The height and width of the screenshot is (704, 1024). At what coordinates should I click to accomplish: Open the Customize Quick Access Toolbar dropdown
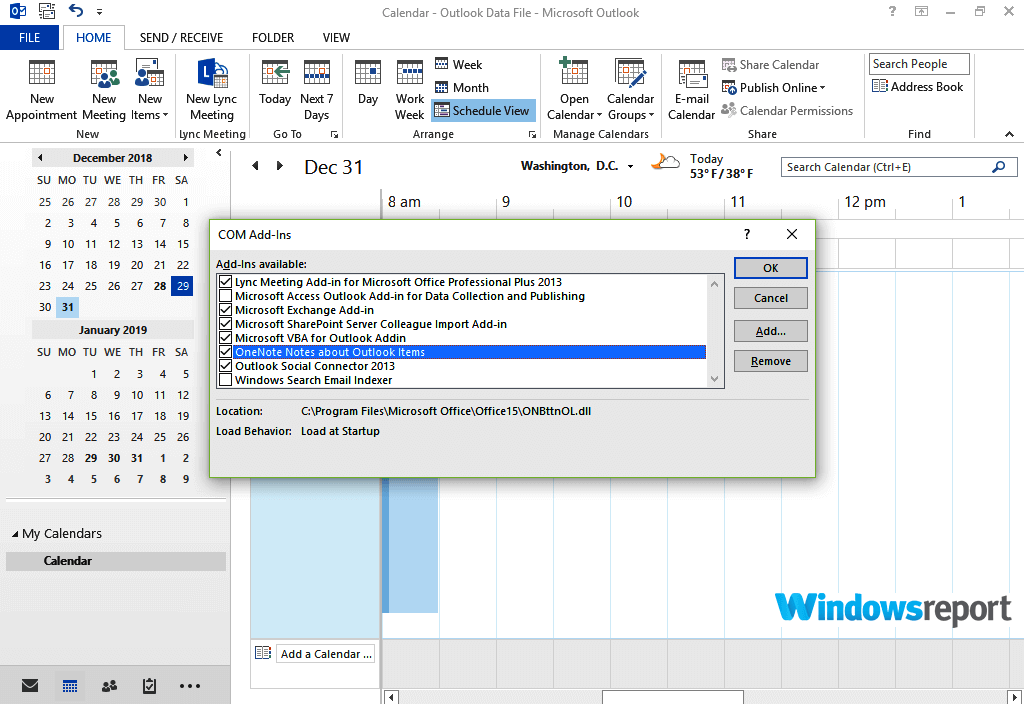[99, 12]
